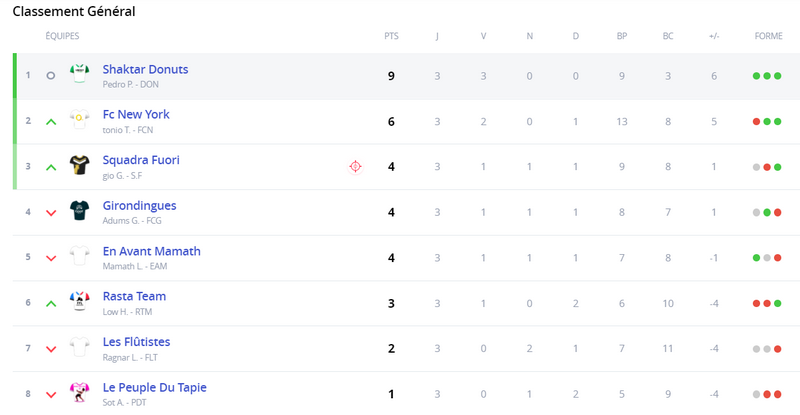Click the green up arrow next to Fc New York
The width and height of the screenshot is (800, 415).
coord(51,122)
